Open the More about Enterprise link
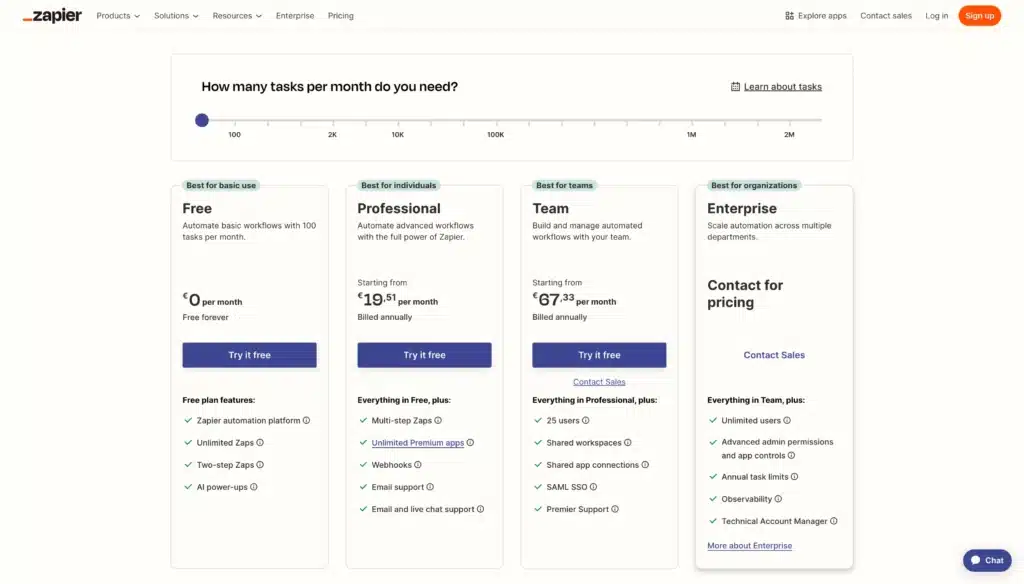This screenshot has height=584, width=1024. coord(749,546)
